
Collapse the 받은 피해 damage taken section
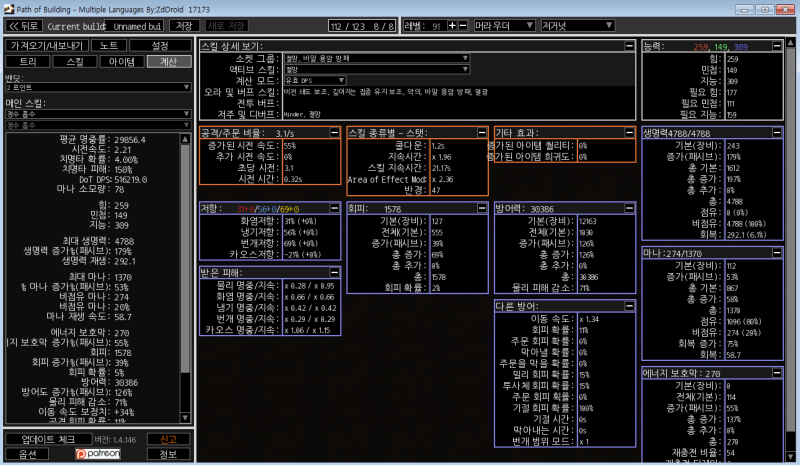pyautogui.click(x=334, y=272)
